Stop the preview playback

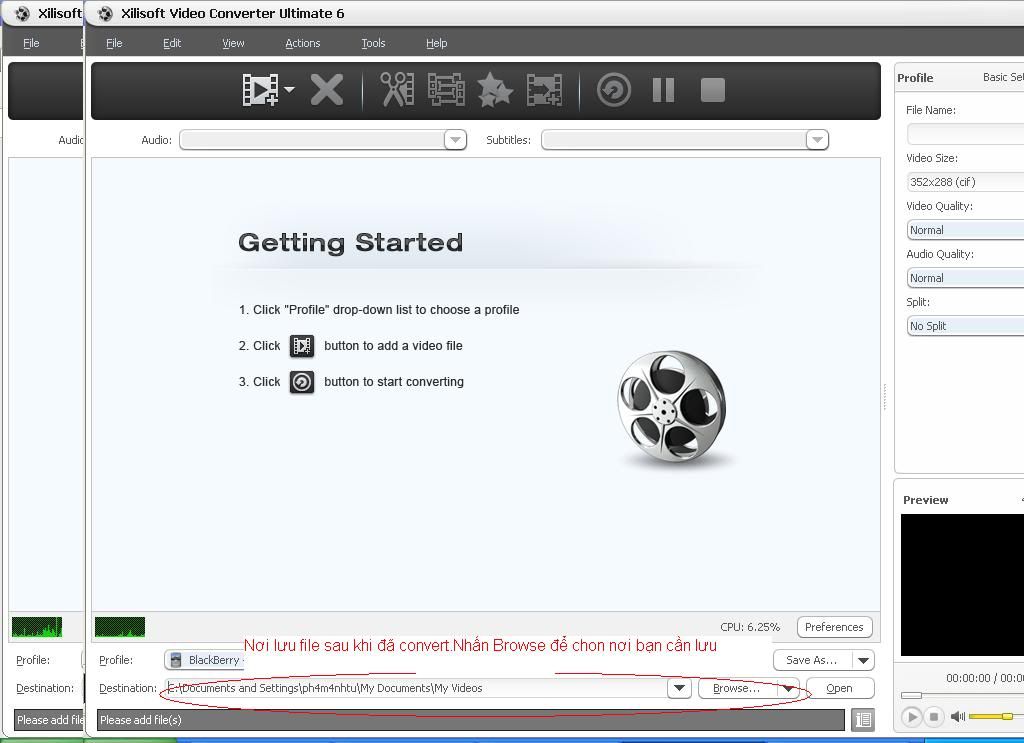coord(934,717)
